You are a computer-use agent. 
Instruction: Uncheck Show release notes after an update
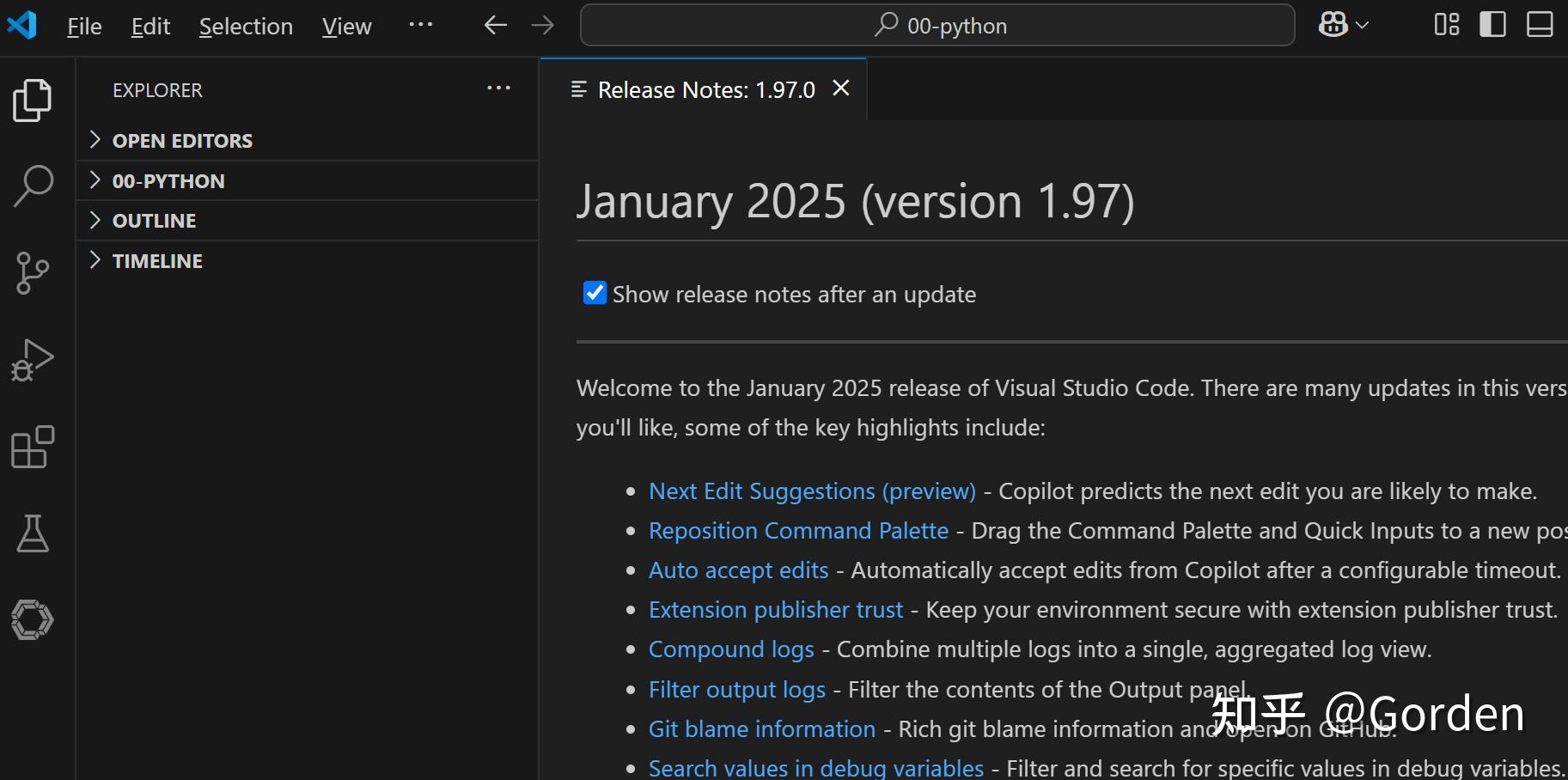tap(595, 294)
